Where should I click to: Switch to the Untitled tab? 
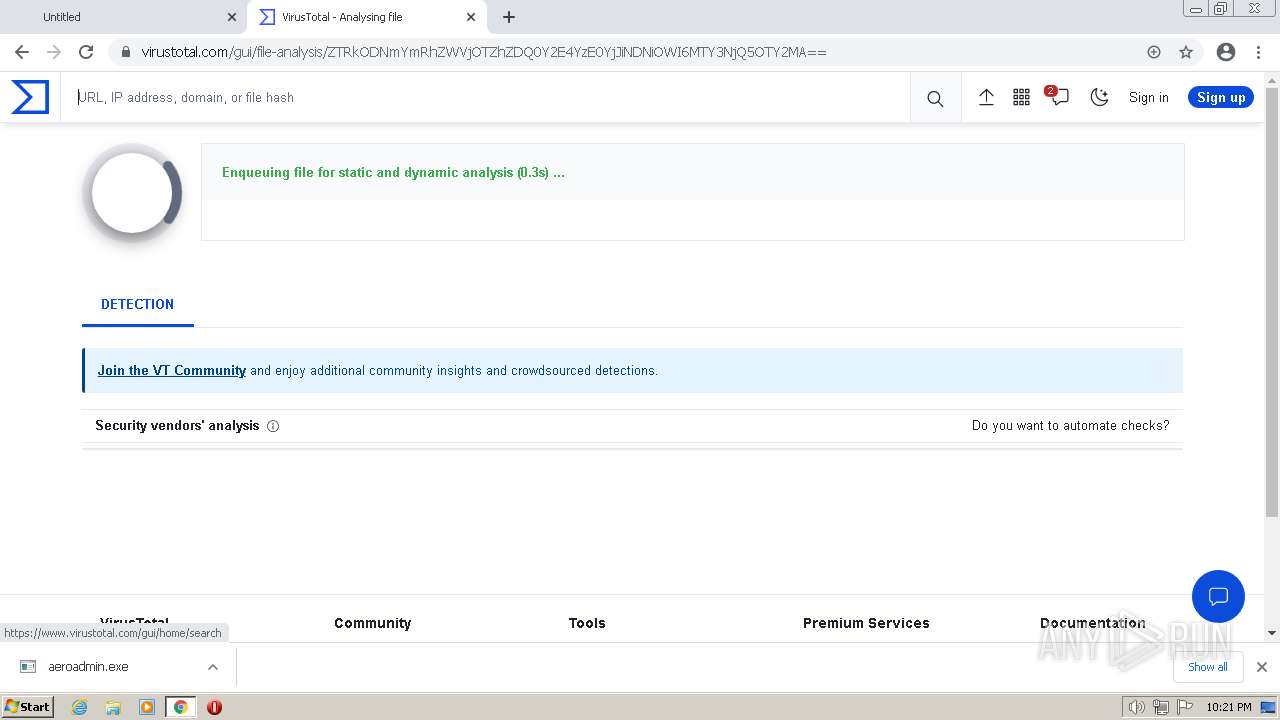pos(122,17)
